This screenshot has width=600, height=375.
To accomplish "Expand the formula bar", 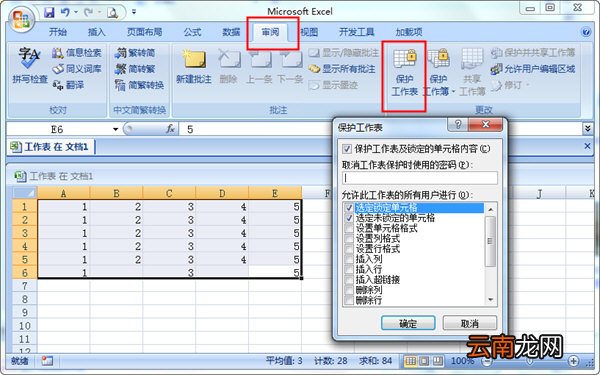I will point(587,129).
